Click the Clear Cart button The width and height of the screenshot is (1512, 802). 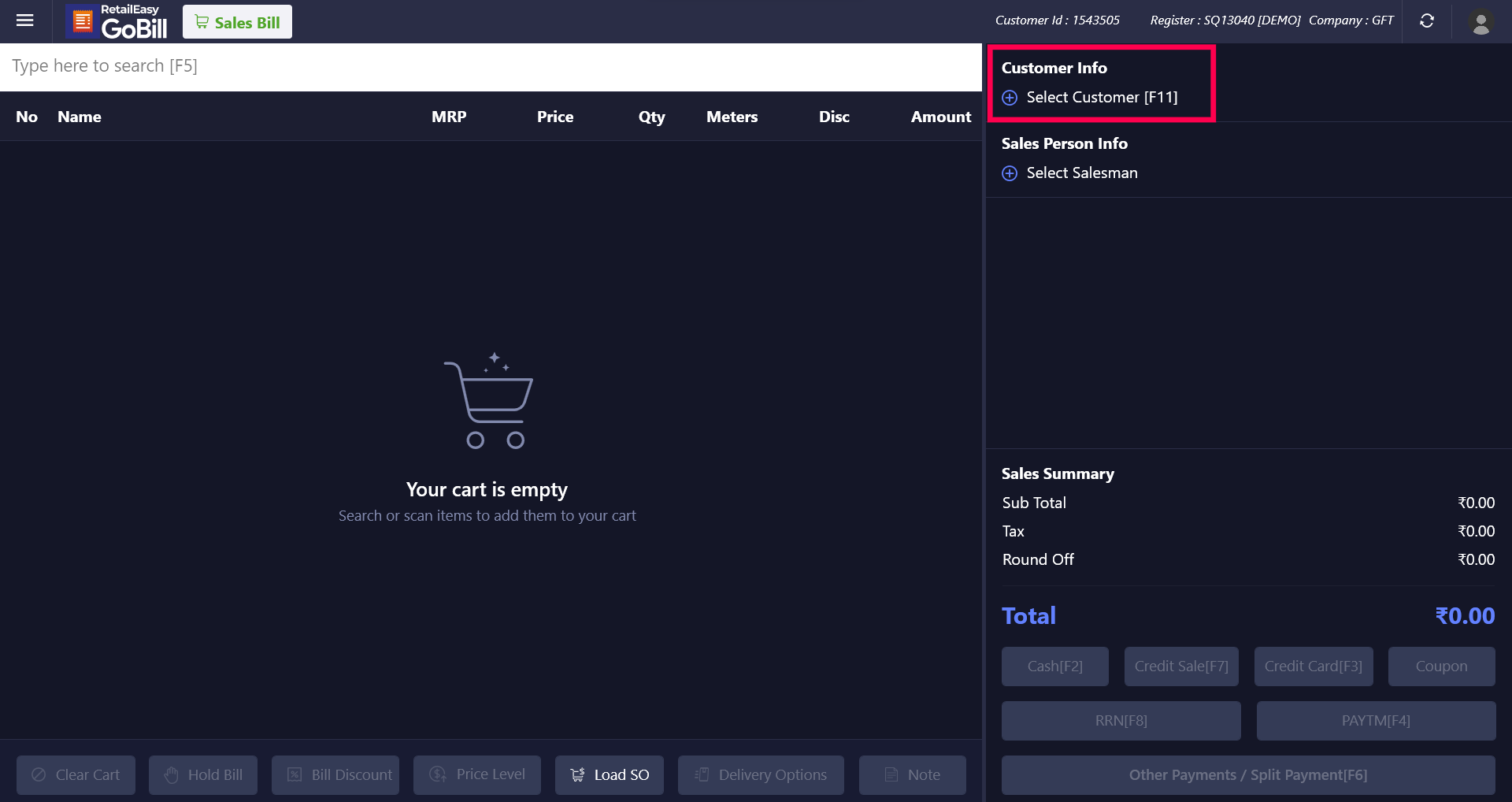(76, 775)
